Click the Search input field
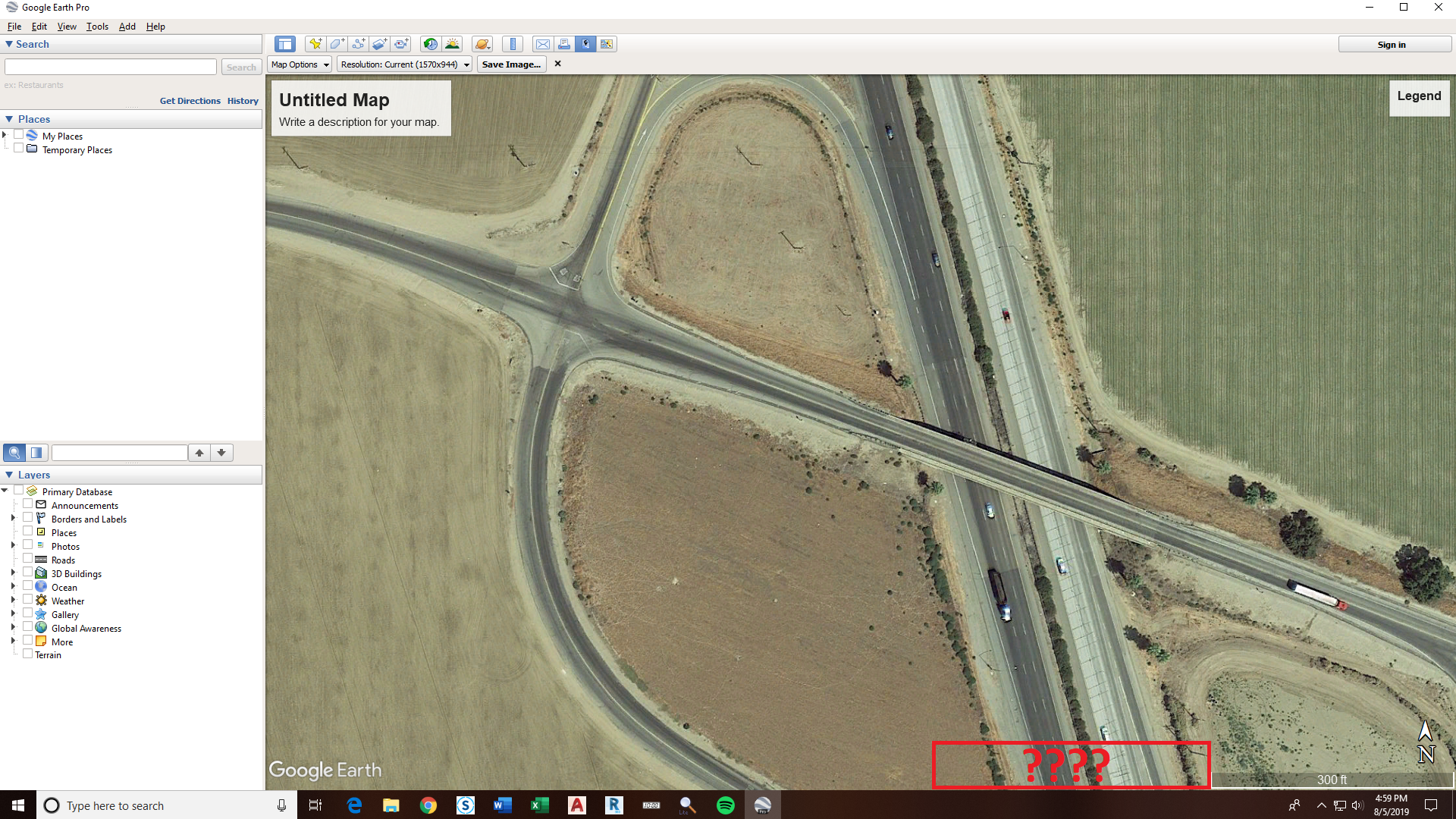This screenshot has height=819, width=1456. [110, 67]
